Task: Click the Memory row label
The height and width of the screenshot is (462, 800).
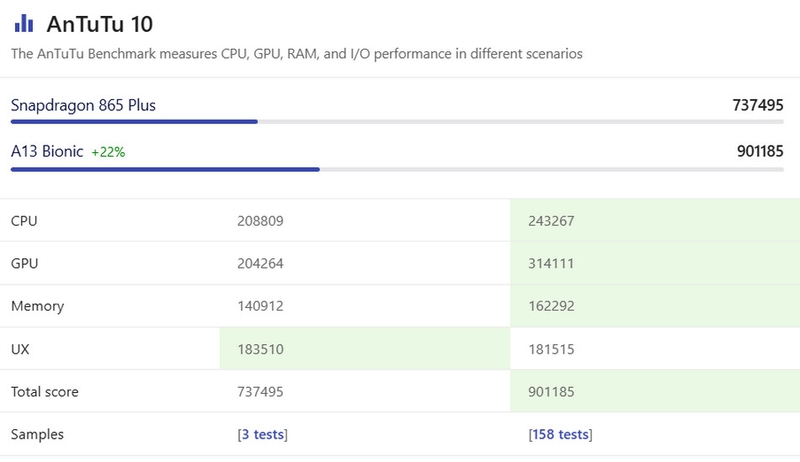Action: pos(37,306)
